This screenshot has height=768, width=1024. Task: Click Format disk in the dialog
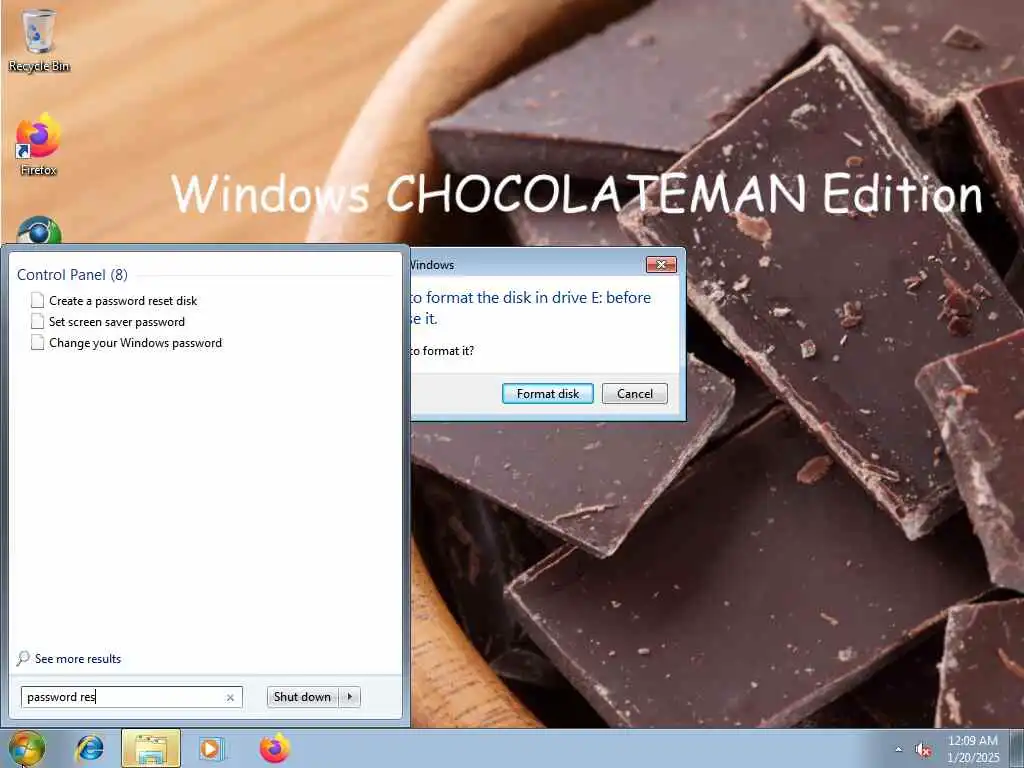tap(547, 394)
